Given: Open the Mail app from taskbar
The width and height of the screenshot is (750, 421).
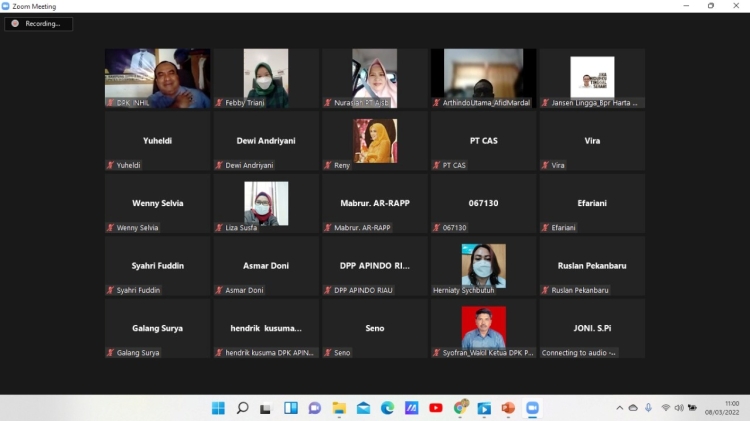Looking at the screenshot, I should [x=363, y=408].
